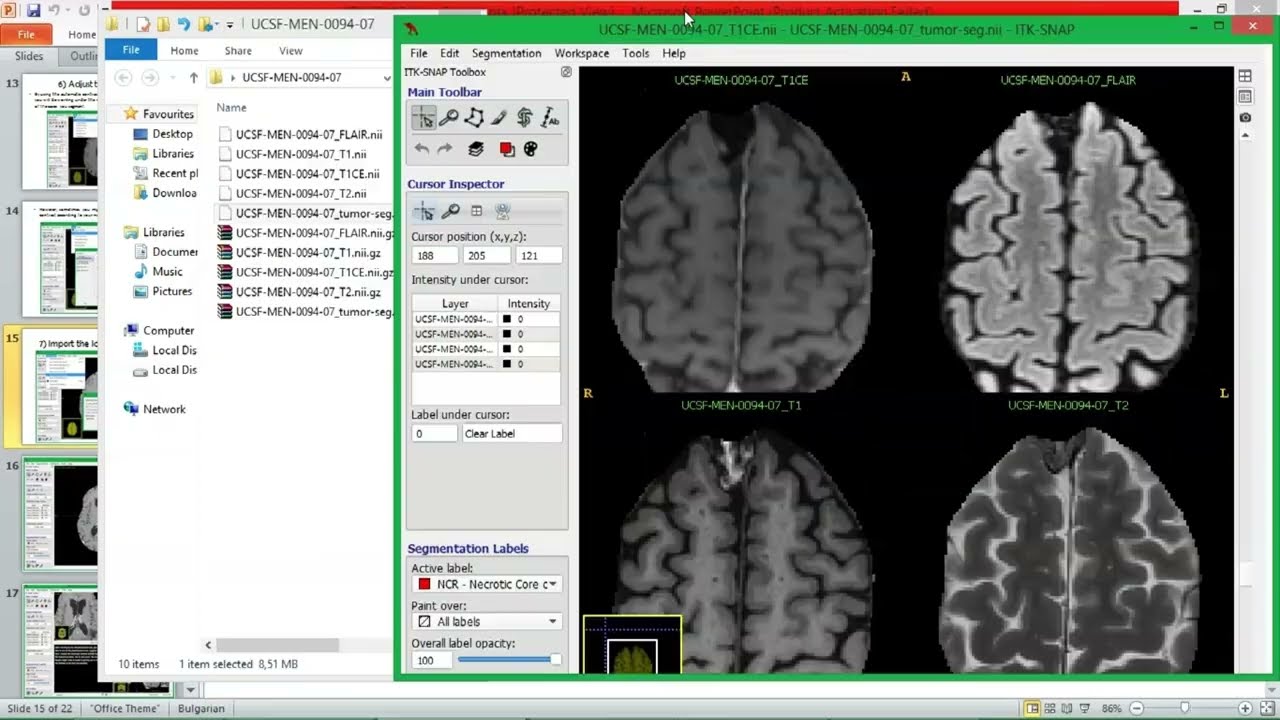This screenshot has height=720, width=1280.
Task: Open Network in Explorer navigation pane
Action: pyautogui.click(x=156, y=409)
